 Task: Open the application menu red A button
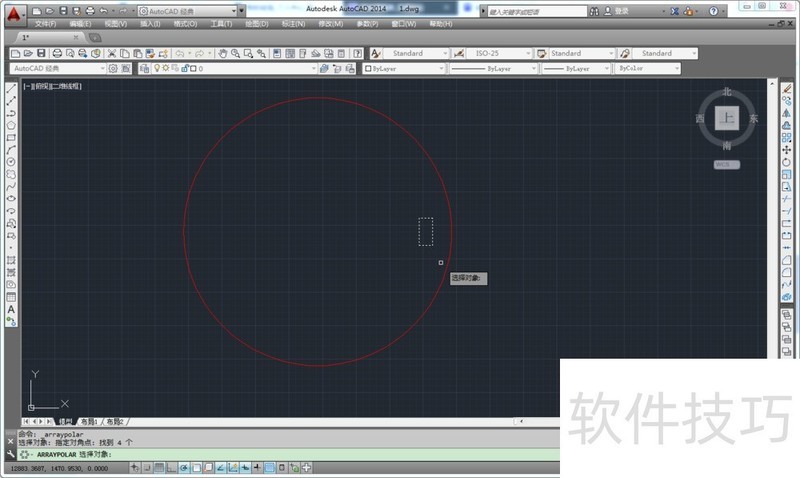(14, 14)
